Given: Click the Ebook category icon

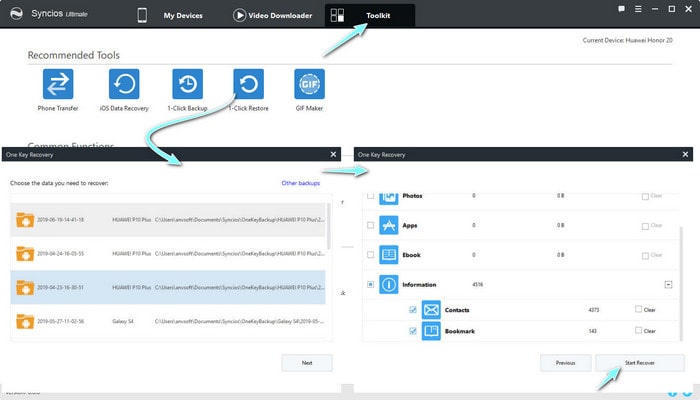Looking at the screenshot, I should tap(388, 255).
